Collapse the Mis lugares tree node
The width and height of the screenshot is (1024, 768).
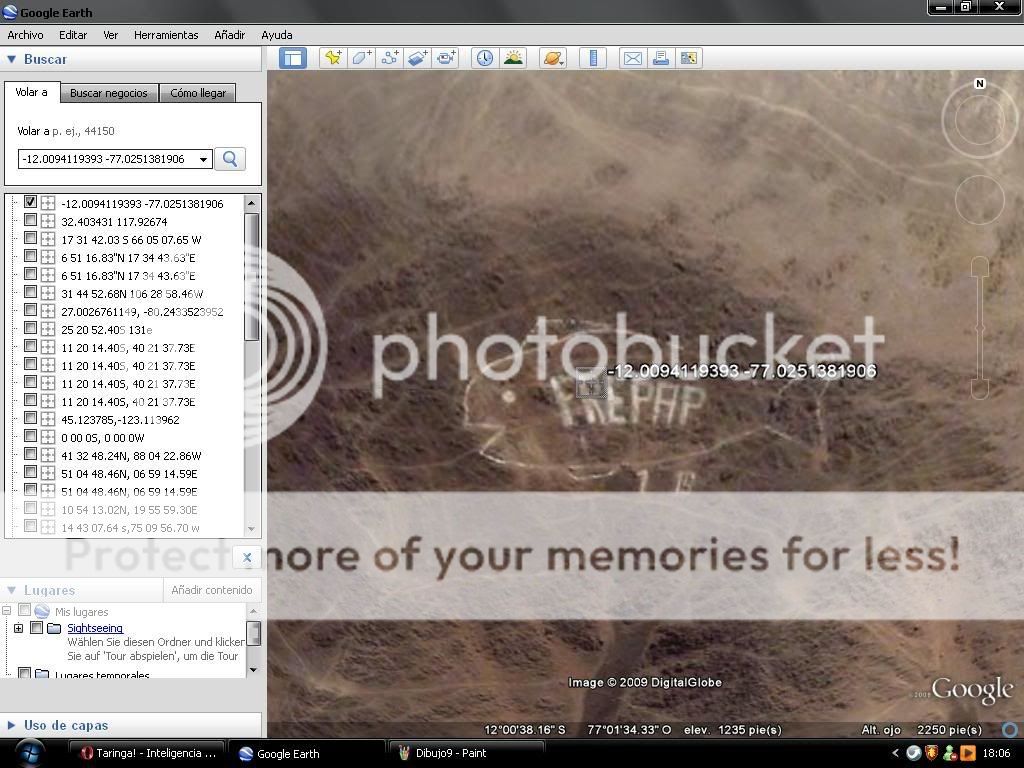tap(7, 611)
